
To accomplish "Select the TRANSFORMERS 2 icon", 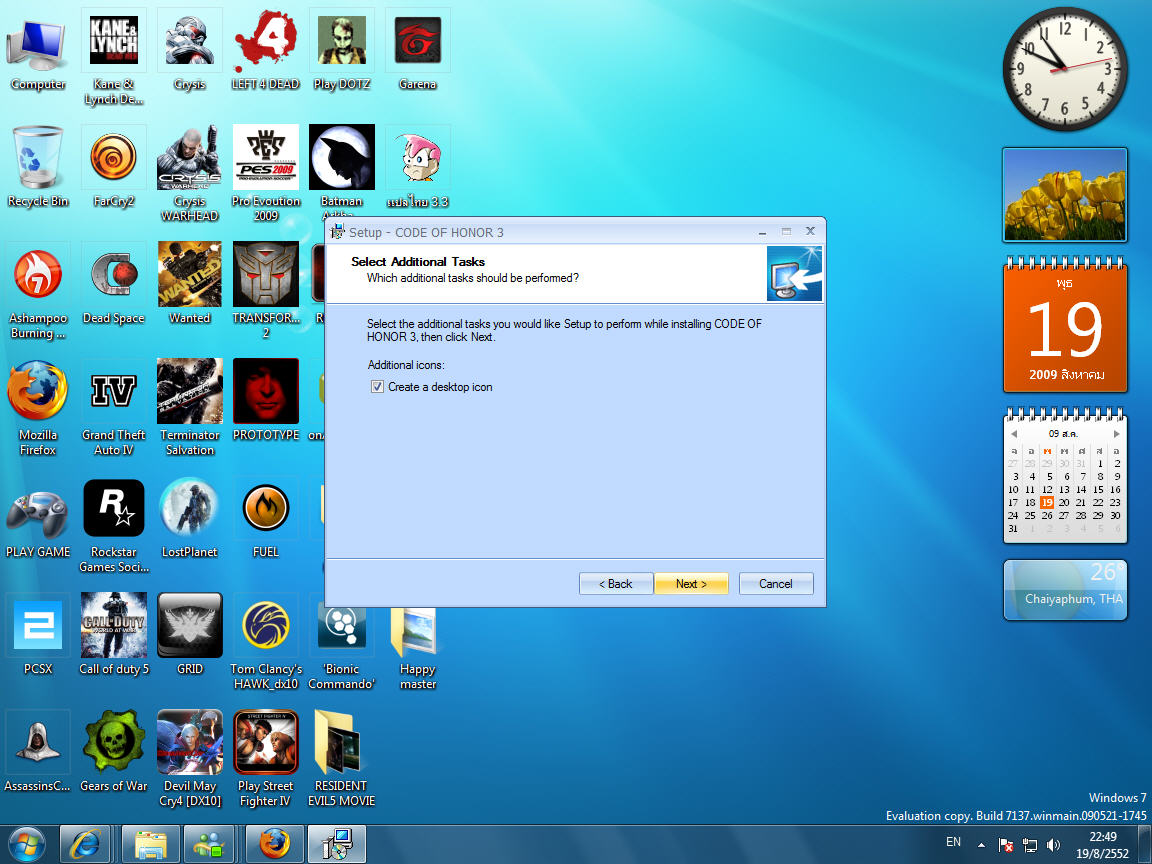I will pyautogui.click(x=266, y=292).
